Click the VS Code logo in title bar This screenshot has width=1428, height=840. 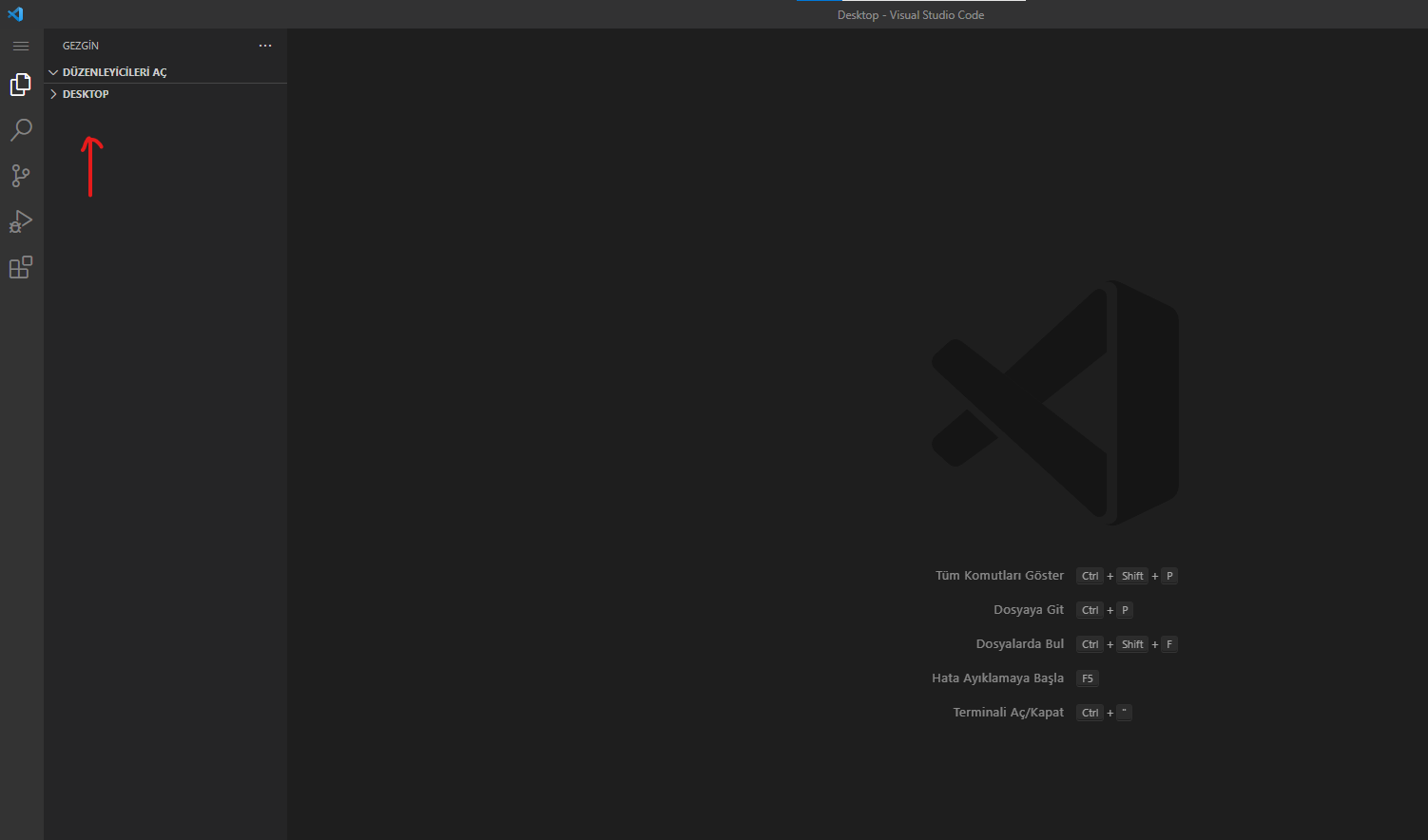pos(15,14)
